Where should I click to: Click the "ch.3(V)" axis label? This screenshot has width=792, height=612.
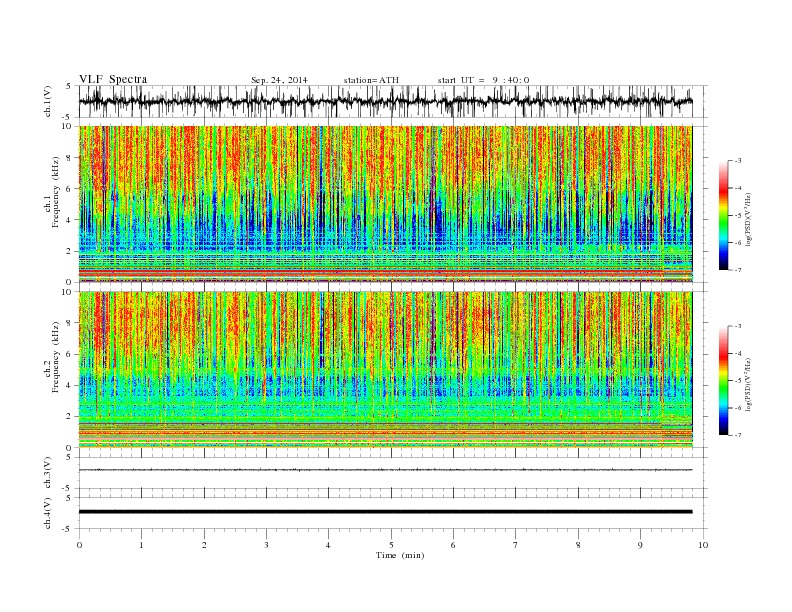[x=48, y=473]
